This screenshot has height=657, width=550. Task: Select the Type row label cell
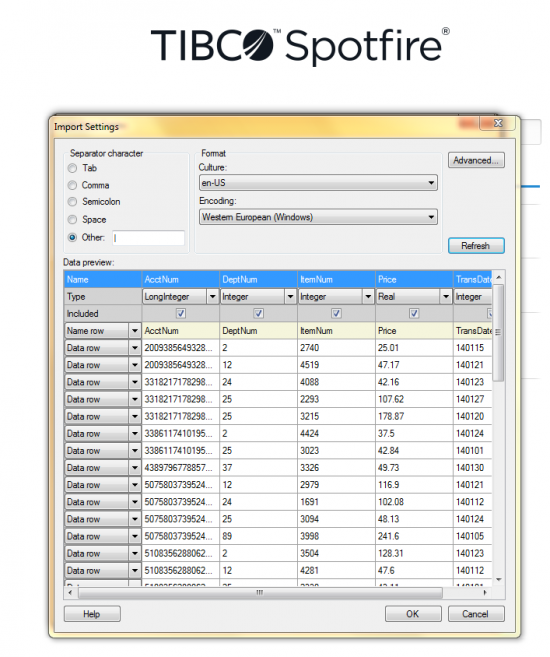pos(103,297)
